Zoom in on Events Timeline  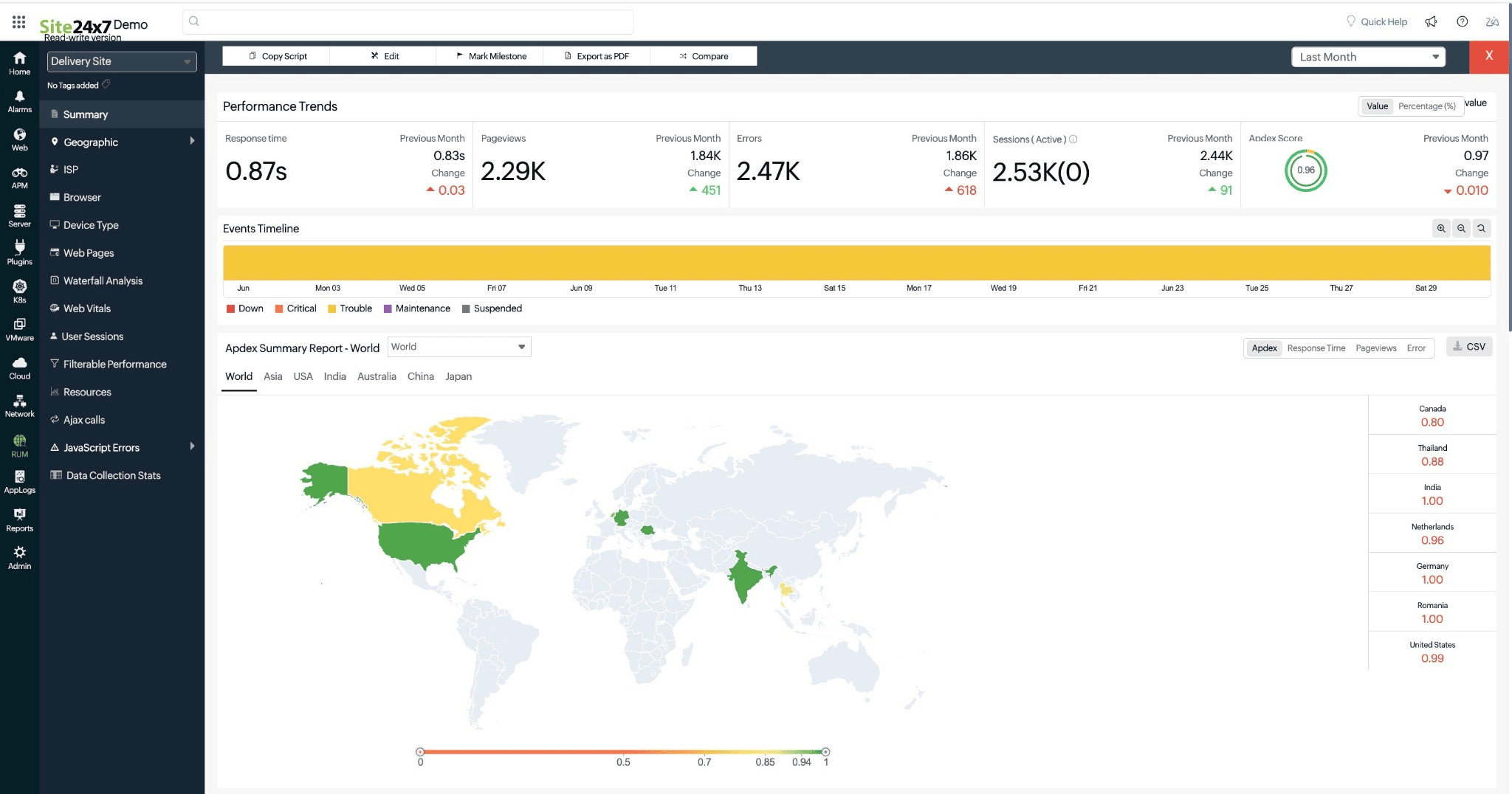point(1440,229)
